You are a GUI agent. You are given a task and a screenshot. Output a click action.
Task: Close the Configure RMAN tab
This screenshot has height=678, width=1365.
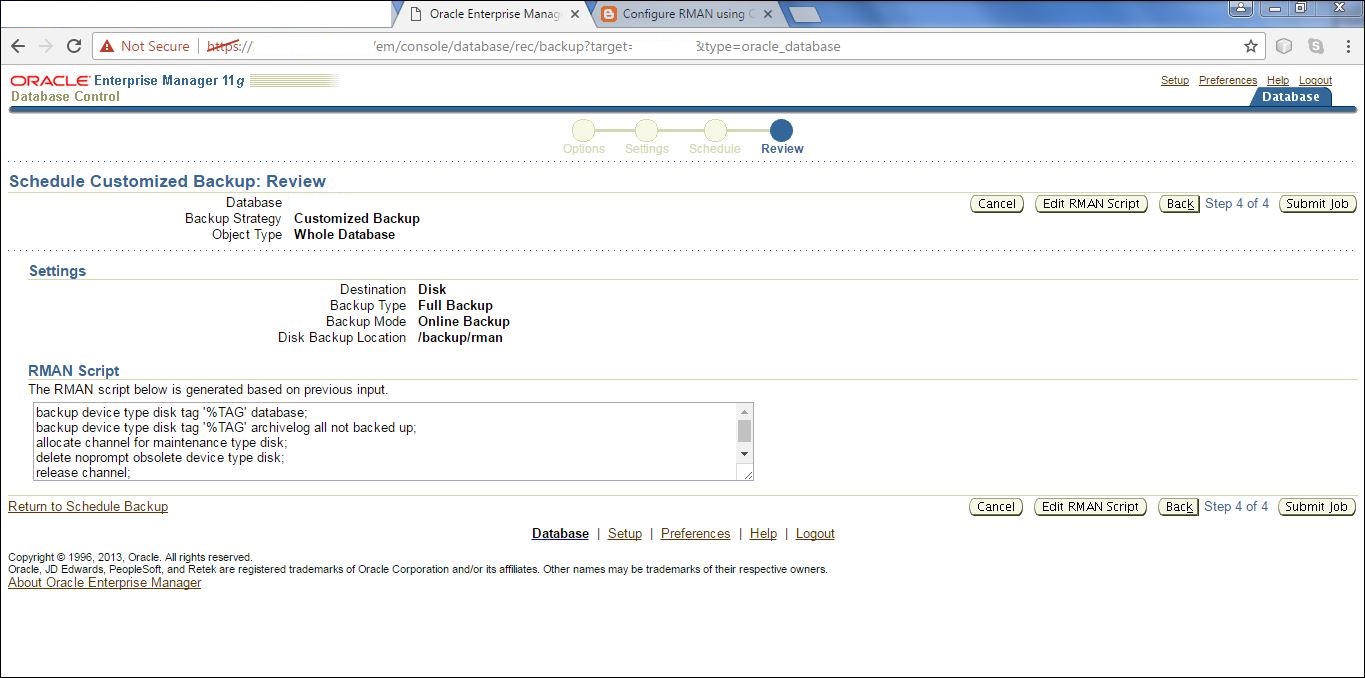click(767, 15)
